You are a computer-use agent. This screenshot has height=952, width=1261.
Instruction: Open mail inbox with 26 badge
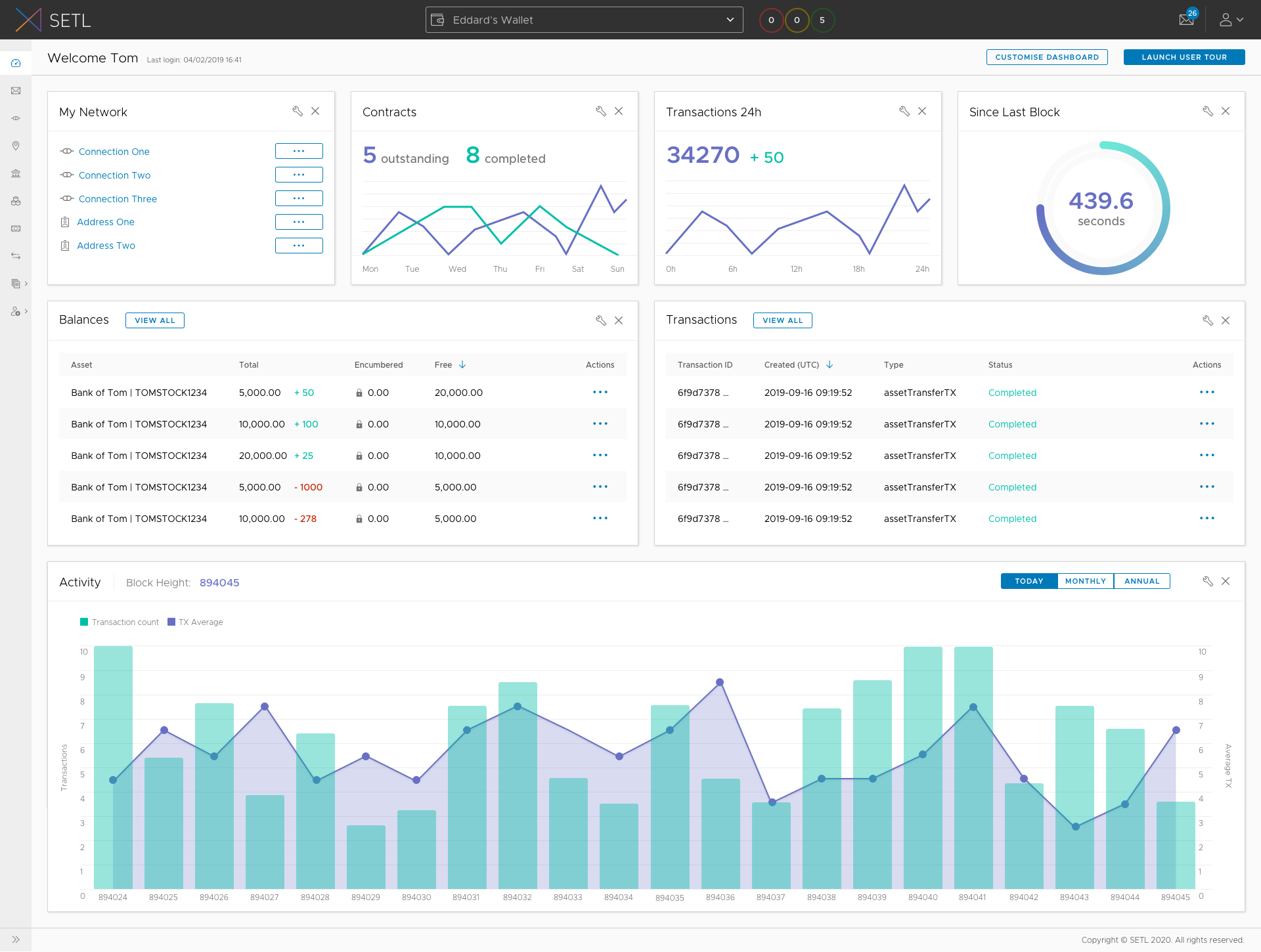[1187, 18]
